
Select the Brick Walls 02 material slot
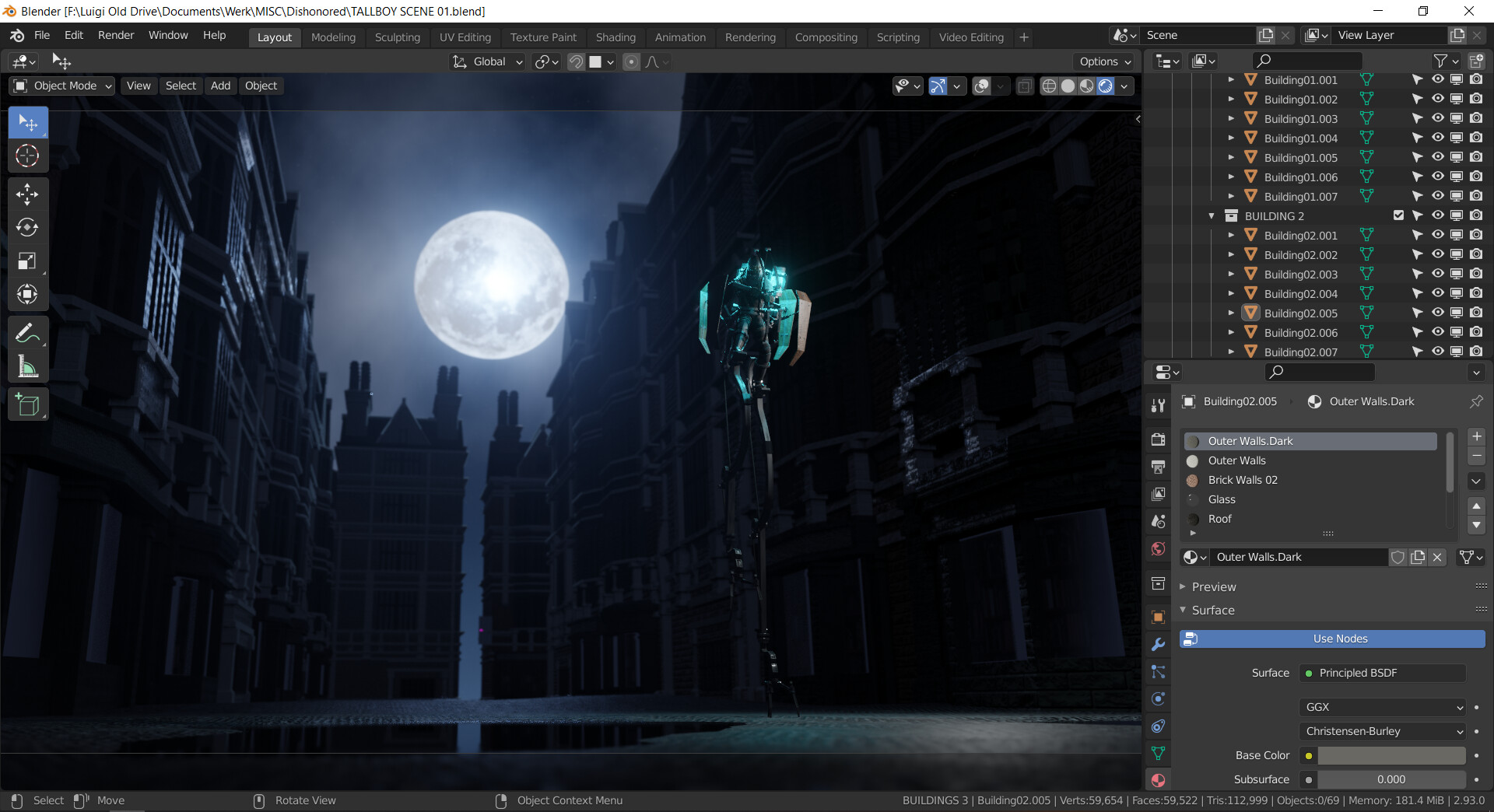(1242, 480)
